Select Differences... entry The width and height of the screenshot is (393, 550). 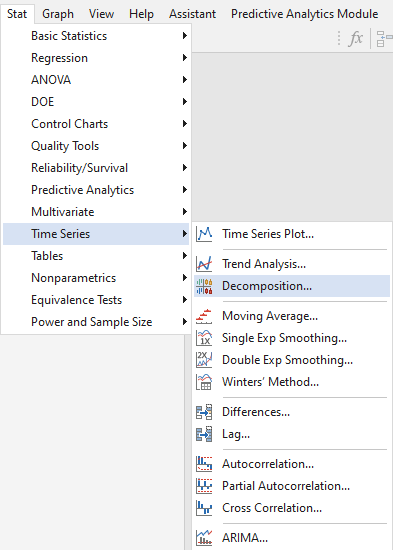[x=292, y=412]
